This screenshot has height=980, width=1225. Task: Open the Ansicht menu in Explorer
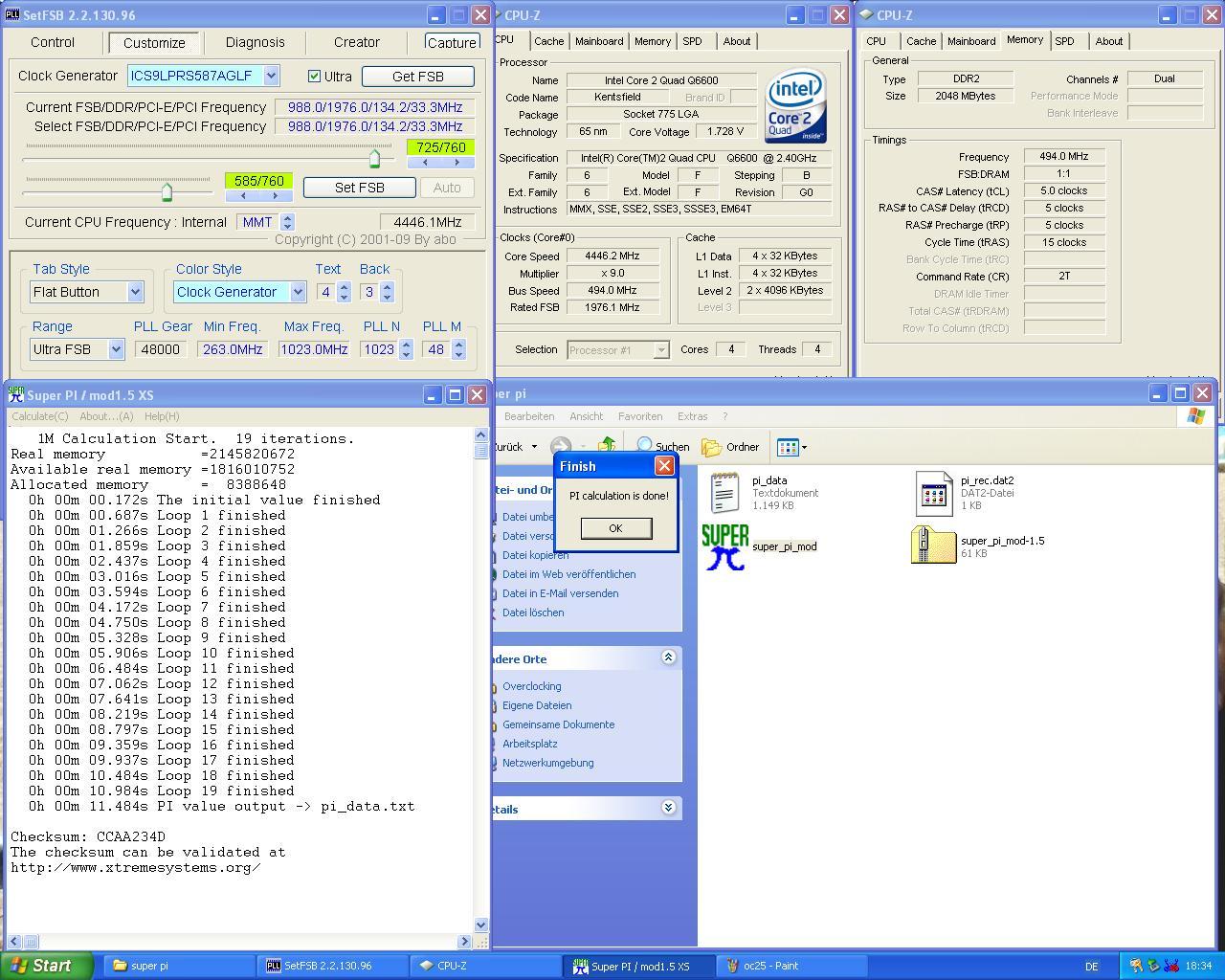[586, 416]
